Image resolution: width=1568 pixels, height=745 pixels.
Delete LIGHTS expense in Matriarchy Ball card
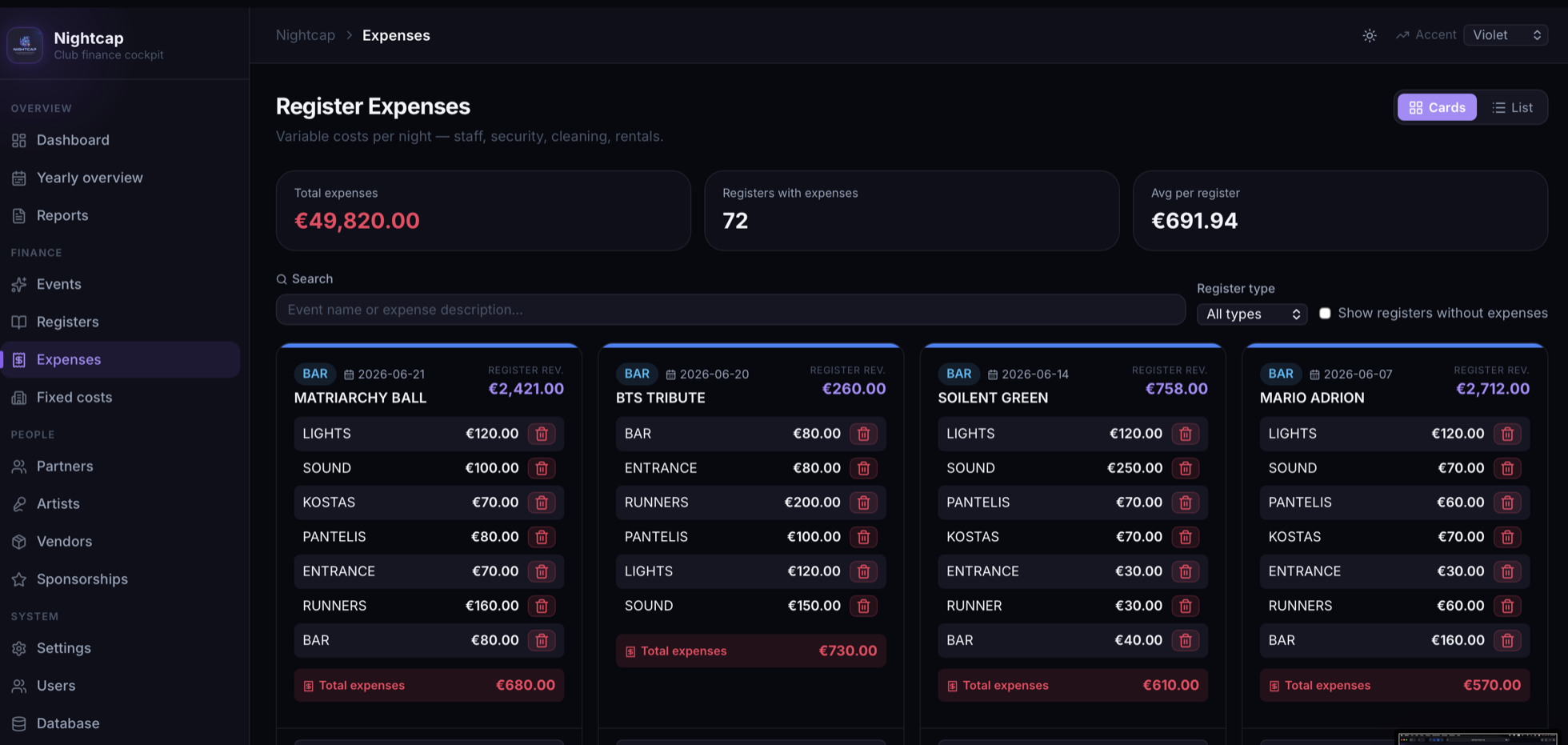(x=542, y=434)
